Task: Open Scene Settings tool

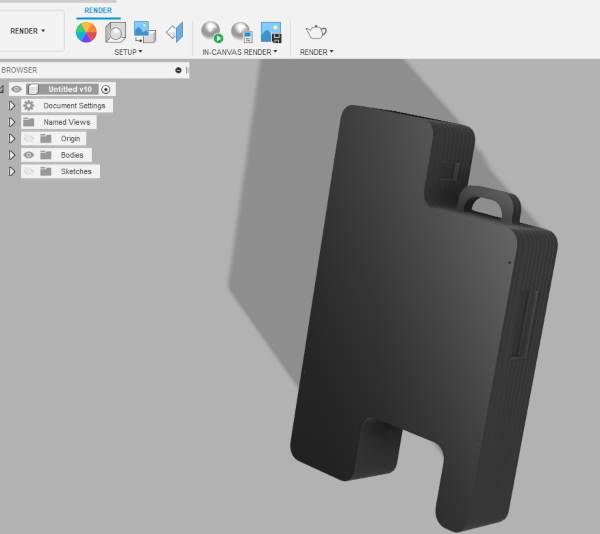Action: point(116,32)
